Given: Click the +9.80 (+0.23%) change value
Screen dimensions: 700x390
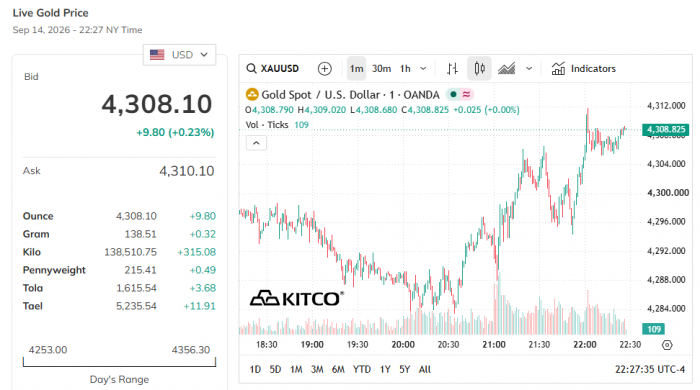Looking at the screenshot, I should click(x=175, y=133).
